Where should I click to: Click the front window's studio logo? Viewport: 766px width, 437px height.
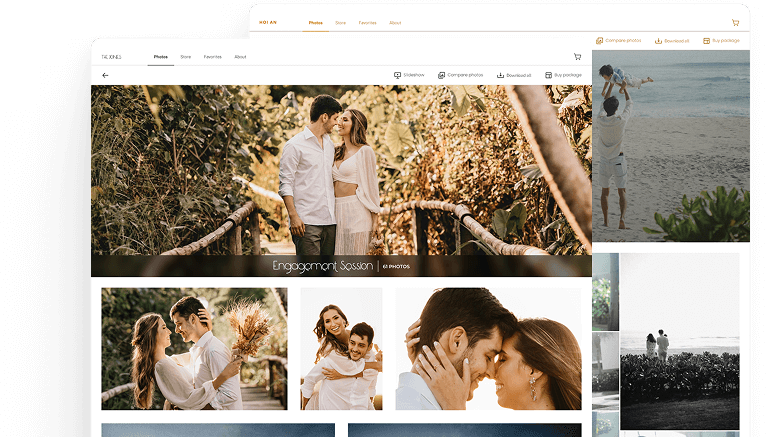coord(111,57)
